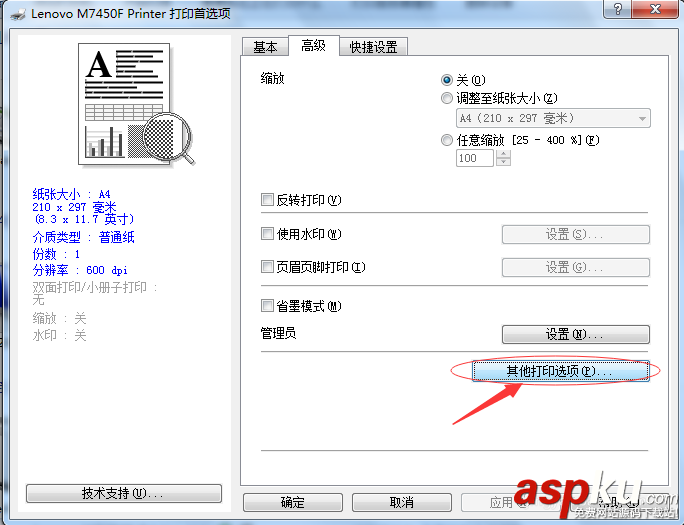The width and height of the screenshot is (684, 525).
Task: Switch to the 基本 tab
Action: (x=265, y=47)
